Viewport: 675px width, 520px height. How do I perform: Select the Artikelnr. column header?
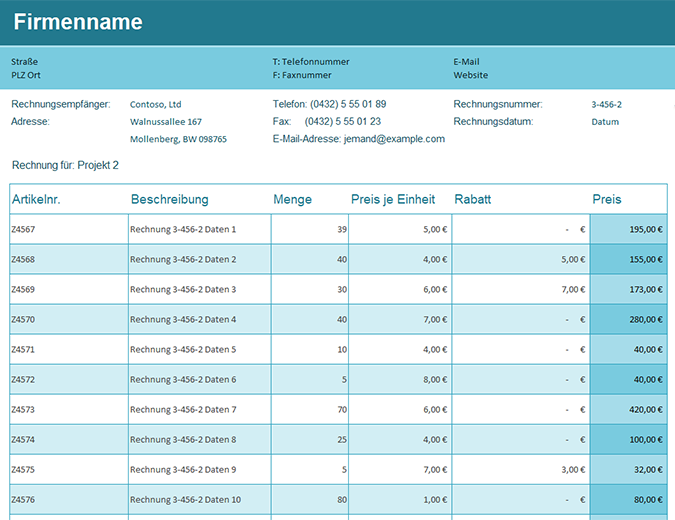(x=36, y=199)
